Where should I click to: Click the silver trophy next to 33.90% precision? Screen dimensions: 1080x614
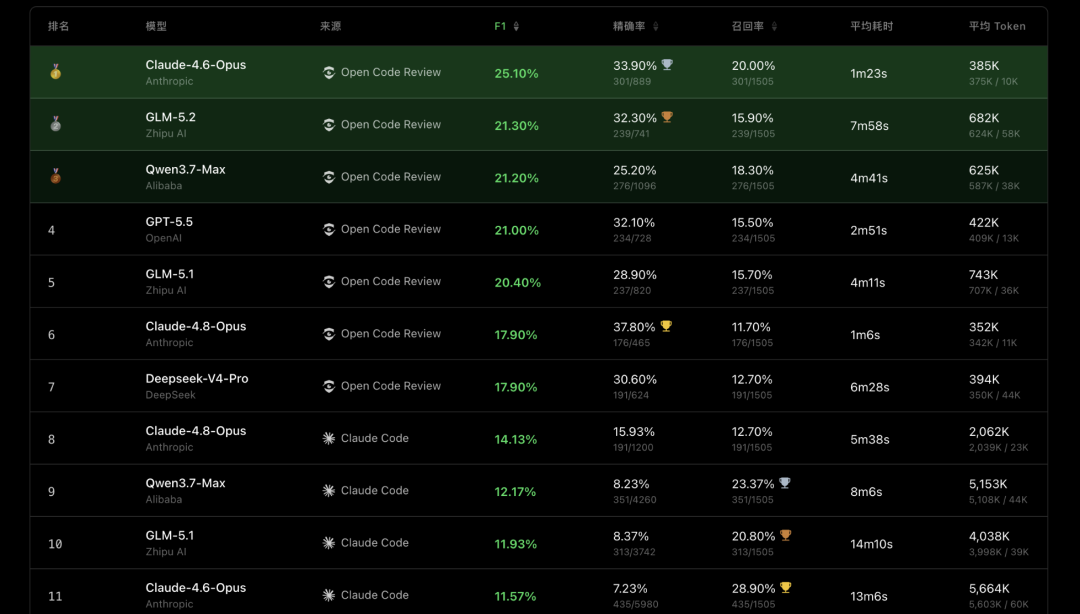tap(667, 65)
